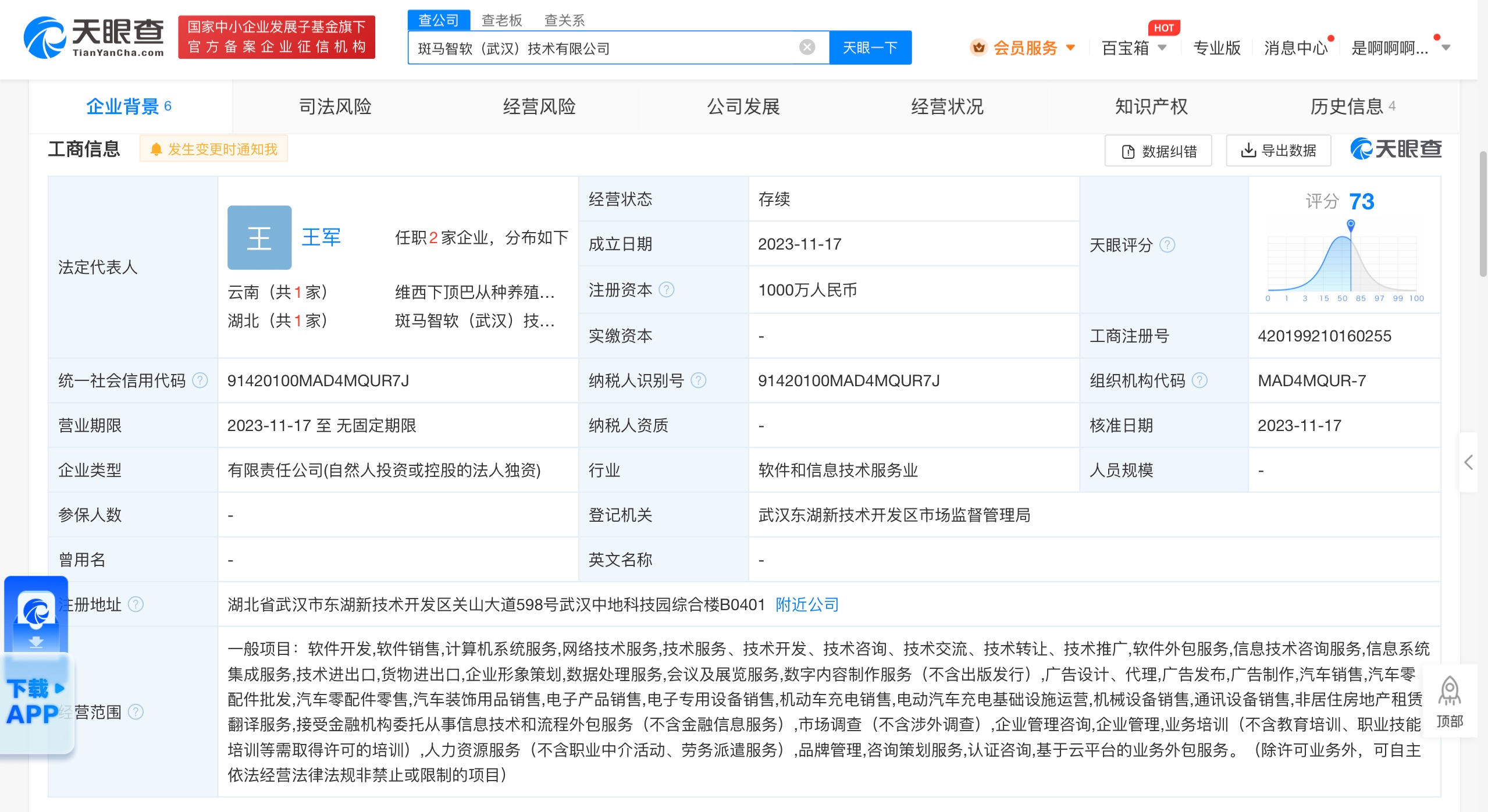The height and width of the screenshot is (812, 1488).
Task: Click the 经营状态 value 存续
Action: pos(774,199)
